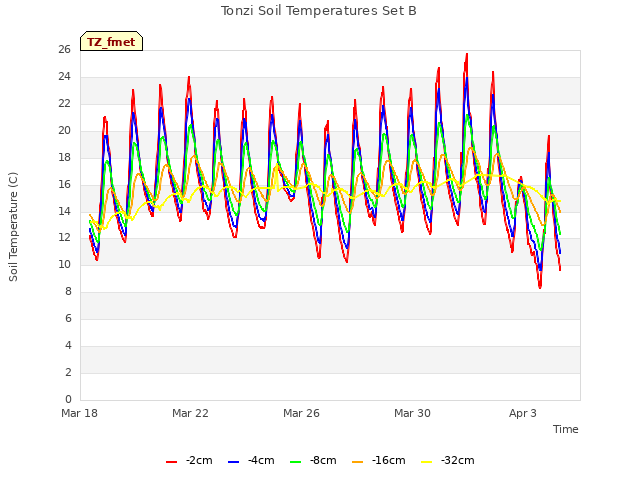Click the 24 y-axis tick label

click(x=64, y=77)
